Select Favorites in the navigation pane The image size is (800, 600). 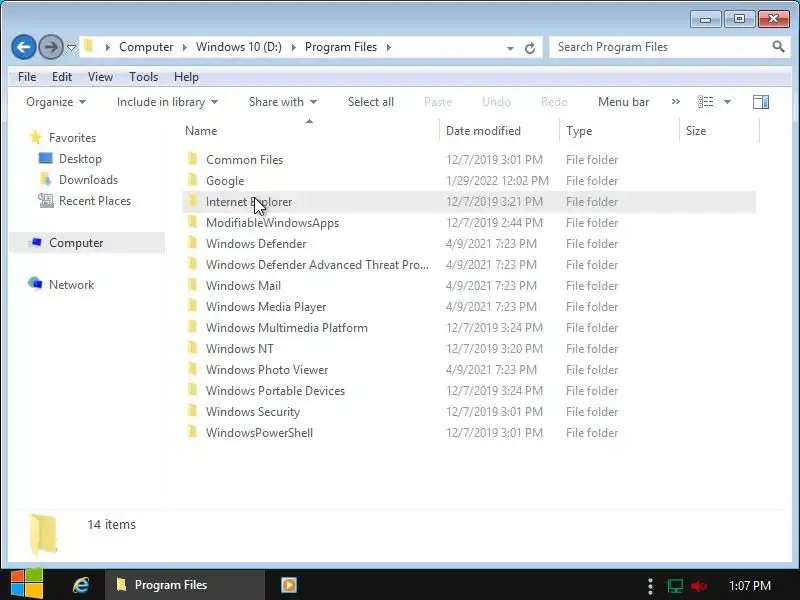tap(72, 138)
